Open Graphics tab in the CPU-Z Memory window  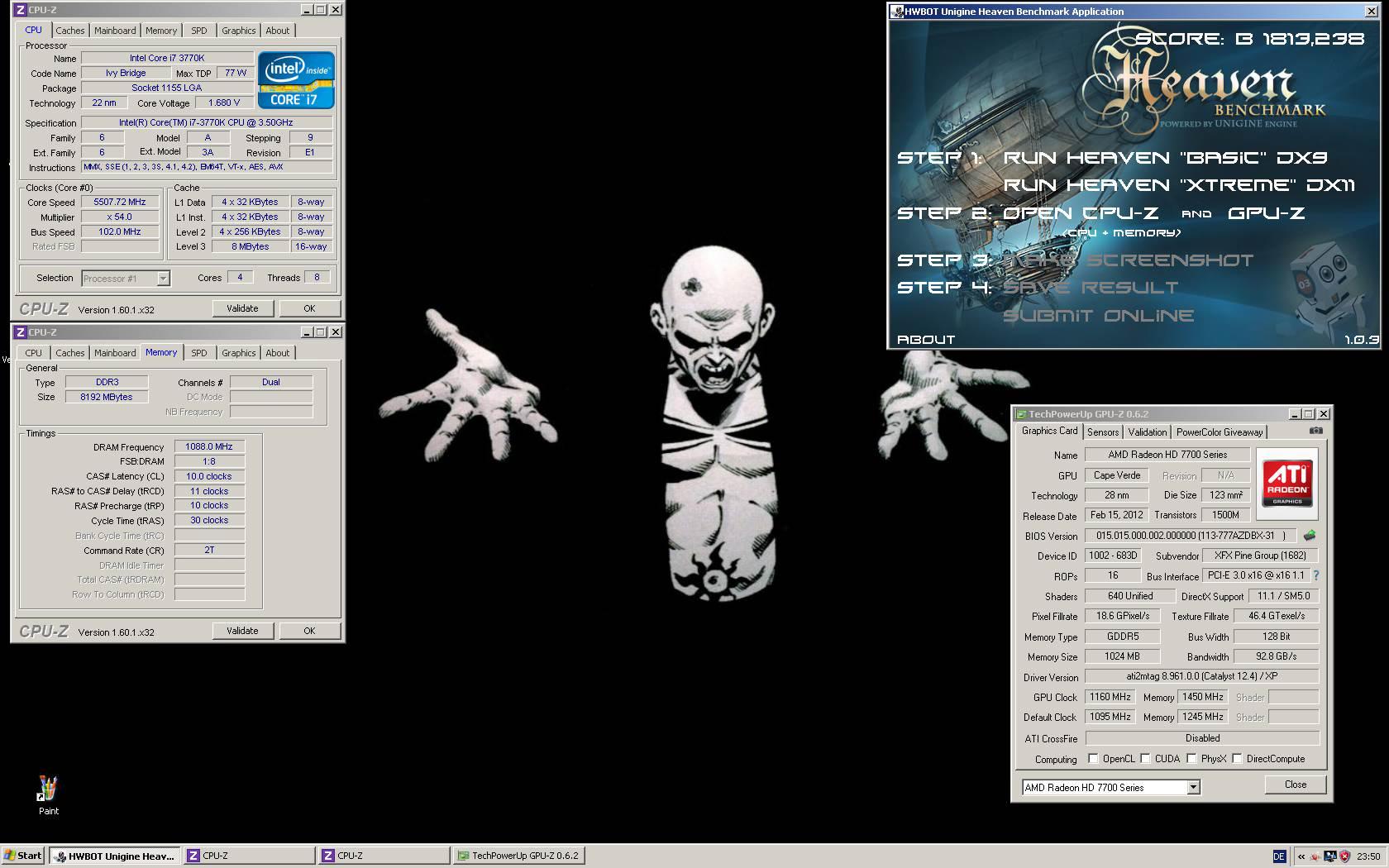[x=238, y=353]
